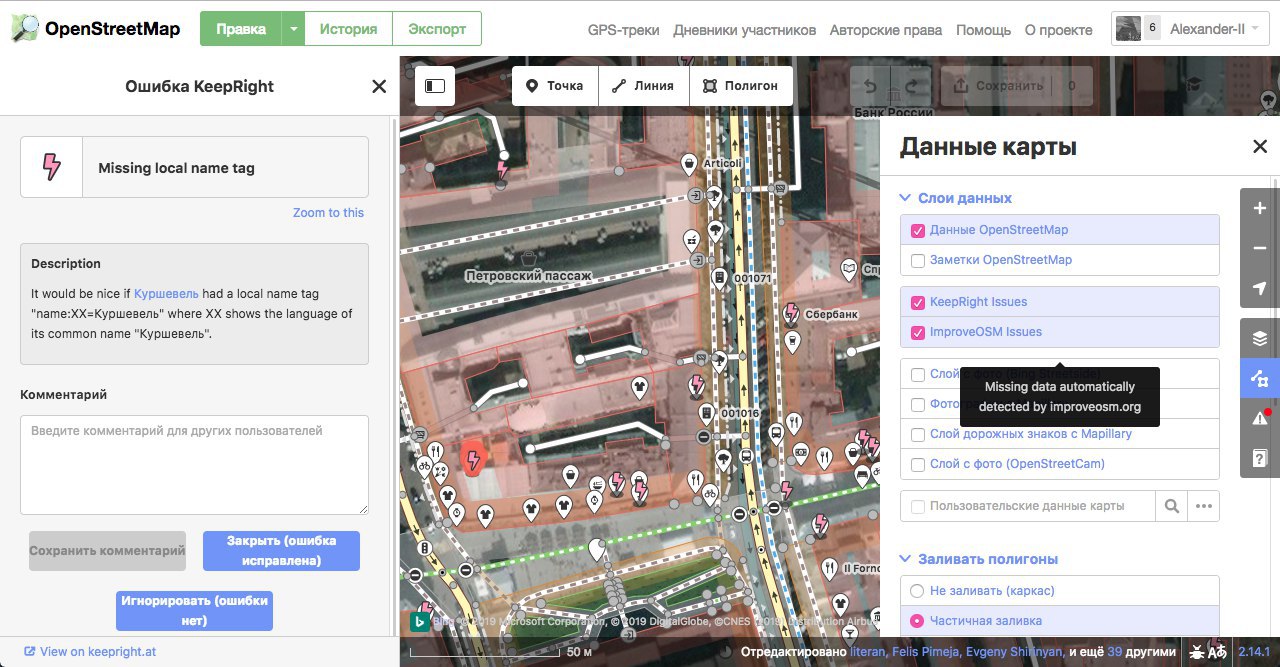This screenshot has width=1280, height=667.
Task: Open the Помощь menu item
Action: 984,30
